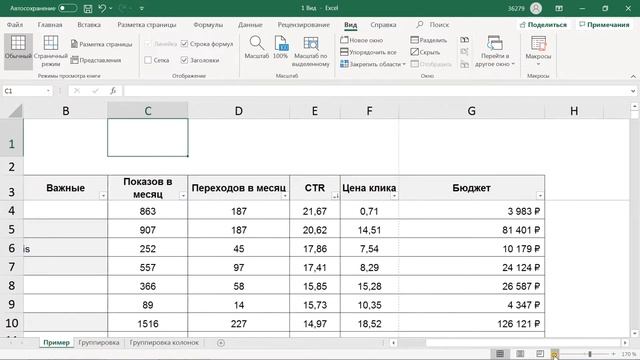
Task: Switch to the Вставка ribbon tab
Action: tap(89, 24)
